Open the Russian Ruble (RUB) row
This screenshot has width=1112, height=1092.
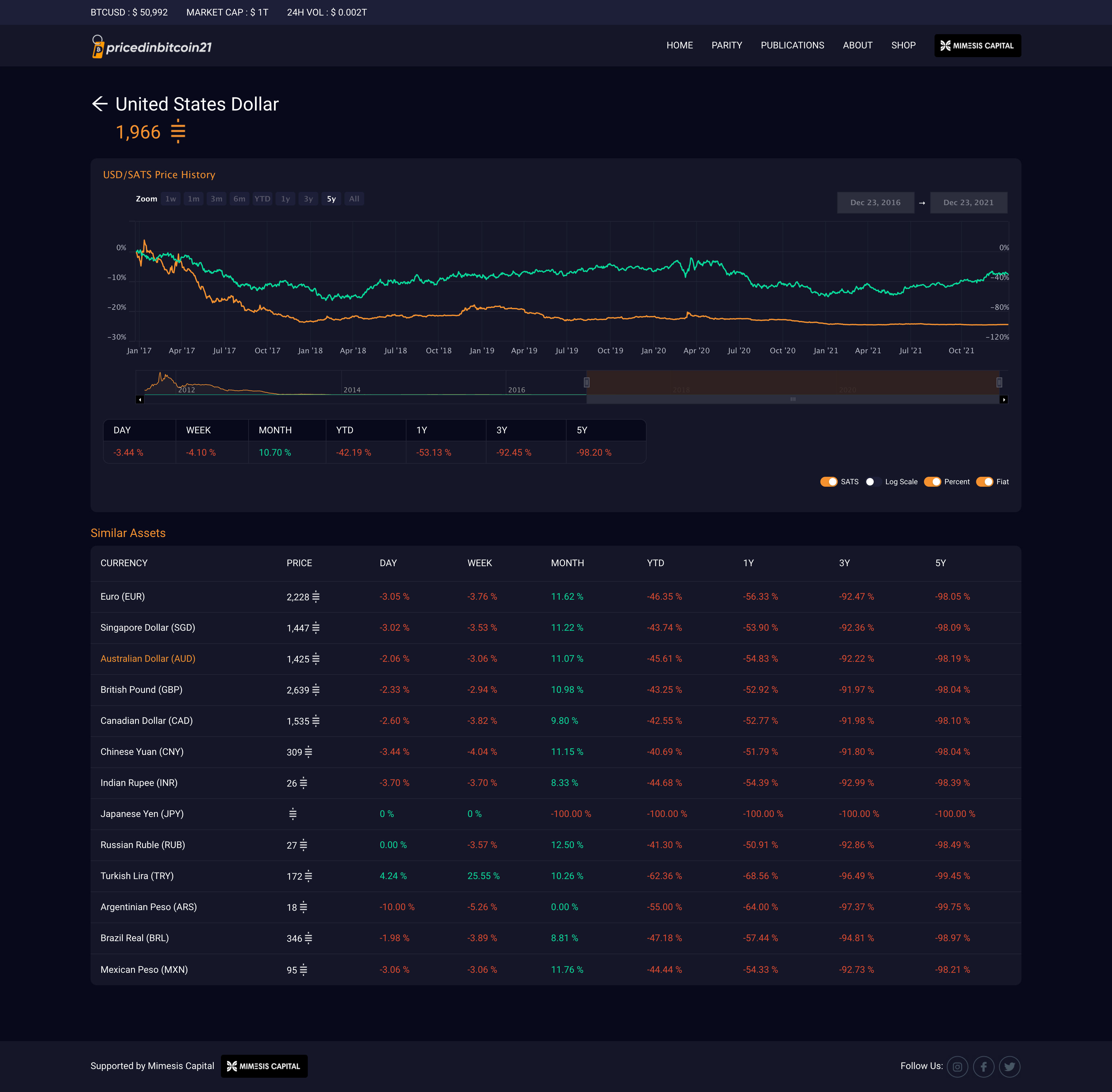pyautogui.click(x=555, y=845)
